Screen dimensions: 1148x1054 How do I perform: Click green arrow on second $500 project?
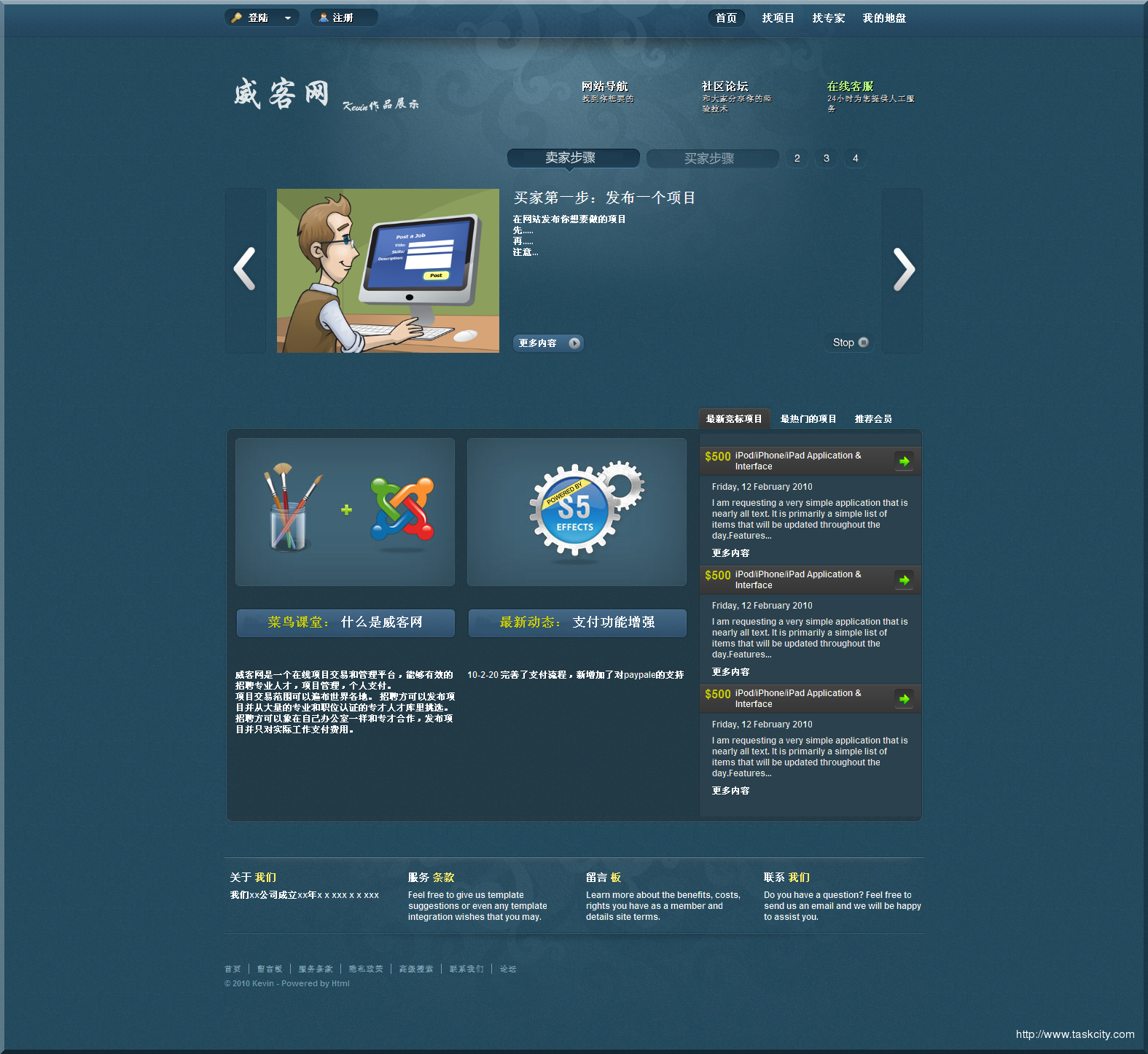click(904, 580)
